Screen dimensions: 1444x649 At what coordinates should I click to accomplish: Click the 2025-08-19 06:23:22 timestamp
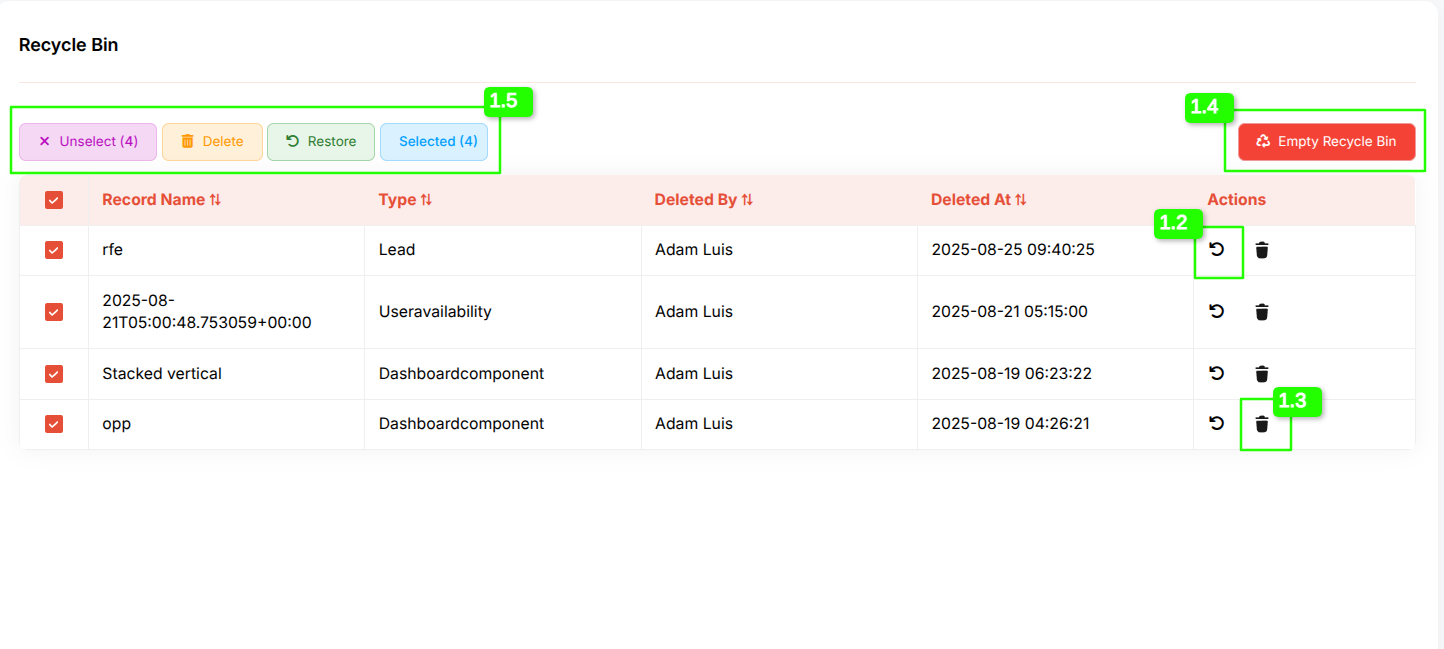[1012, 374]
